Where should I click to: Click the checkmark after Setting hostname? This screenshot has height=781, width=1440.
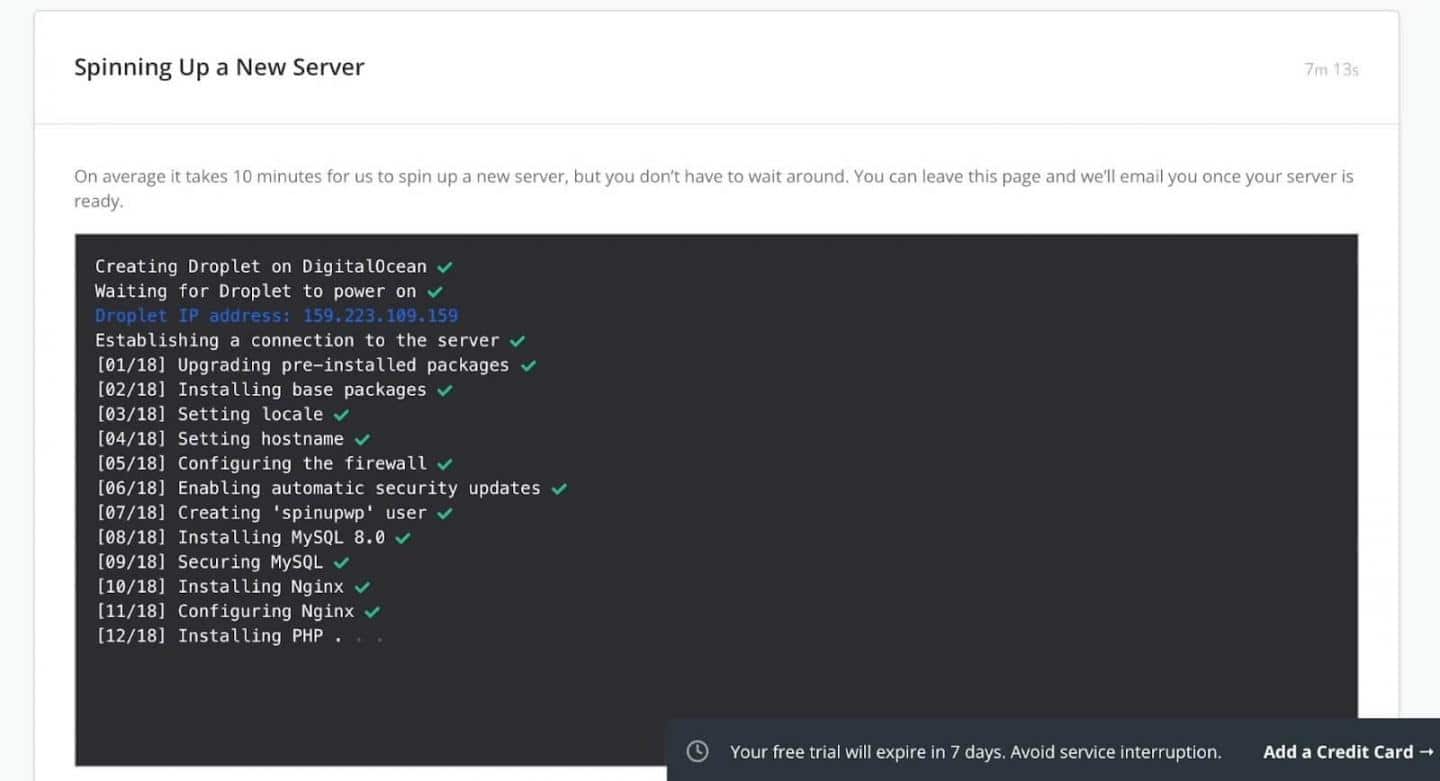coord(362,439)
